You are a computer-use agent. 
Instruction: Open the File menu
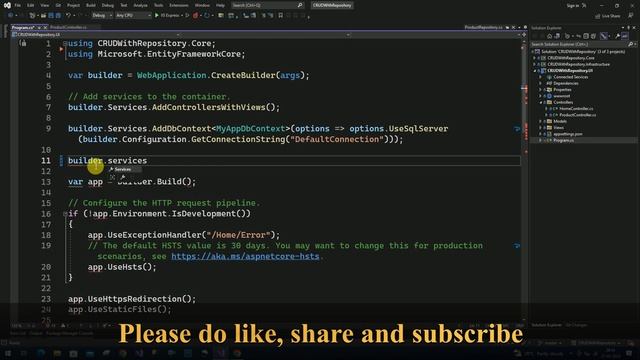point(18,5)
